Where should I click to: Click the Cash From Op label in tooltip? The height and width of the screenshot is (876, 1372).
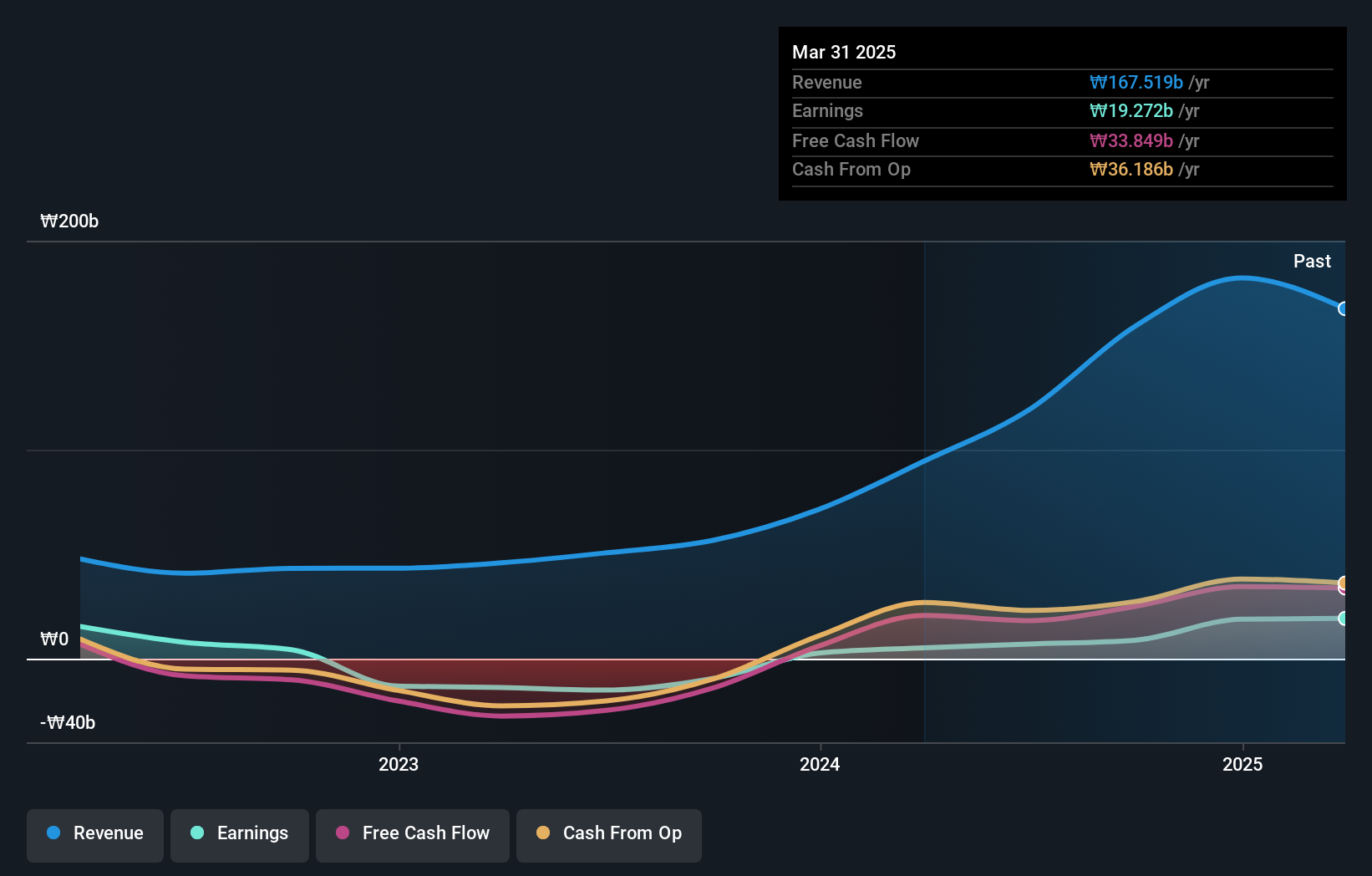pos(851,169)
